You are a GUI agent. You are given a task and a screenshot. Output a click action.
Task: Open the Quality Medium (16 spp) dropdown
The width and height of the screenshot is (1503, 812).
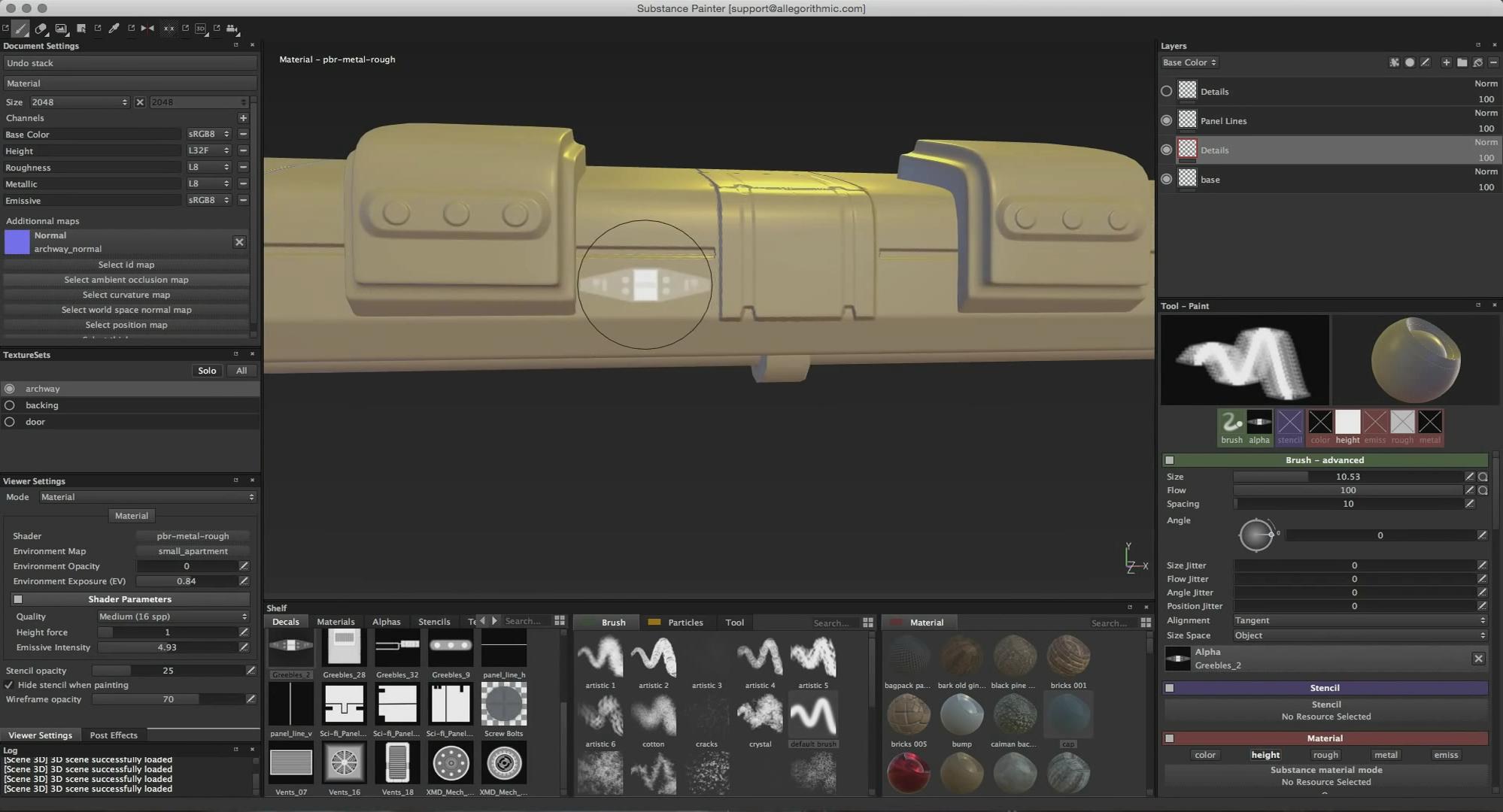pos(173,617)
